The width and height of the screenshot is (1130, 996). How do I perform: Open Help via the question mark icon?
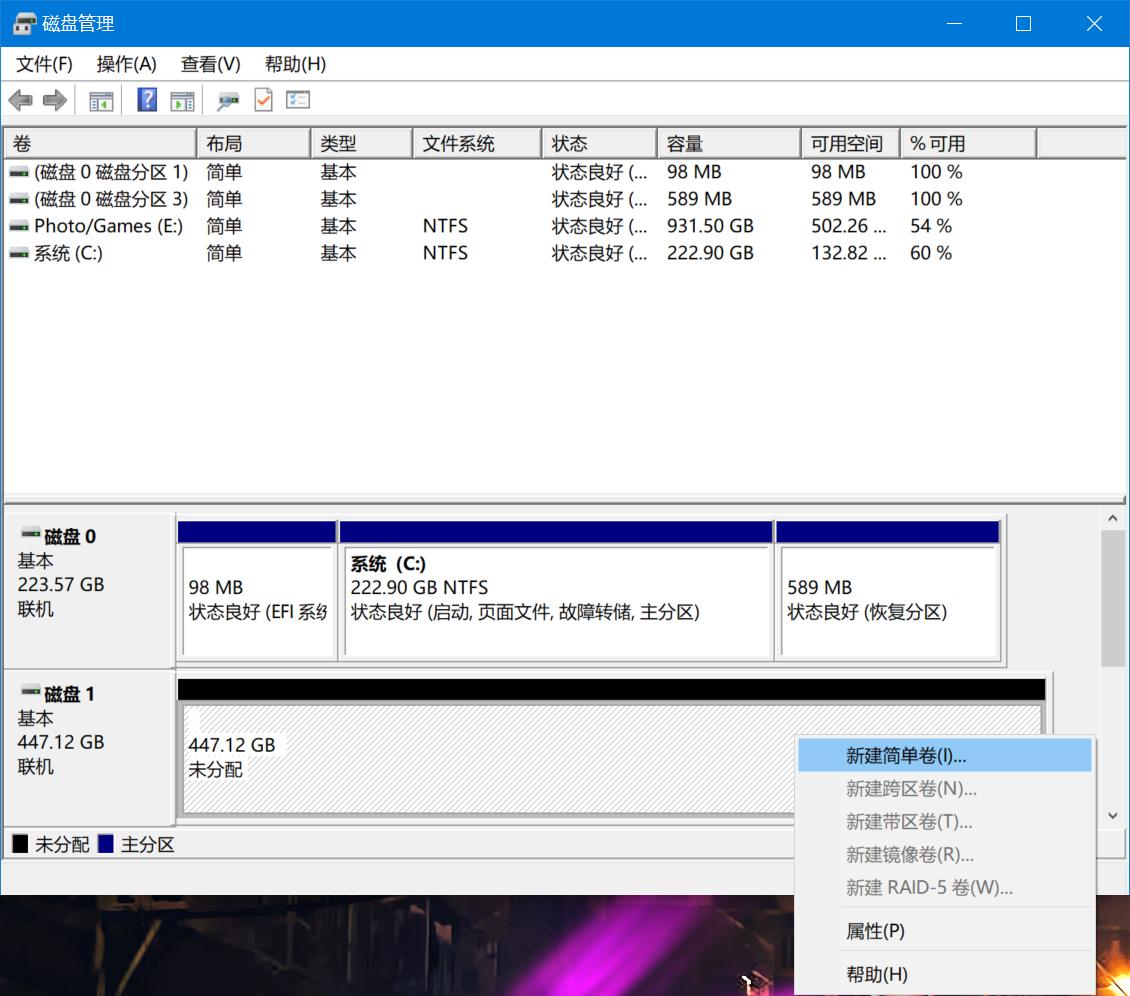tap(146, 99)
